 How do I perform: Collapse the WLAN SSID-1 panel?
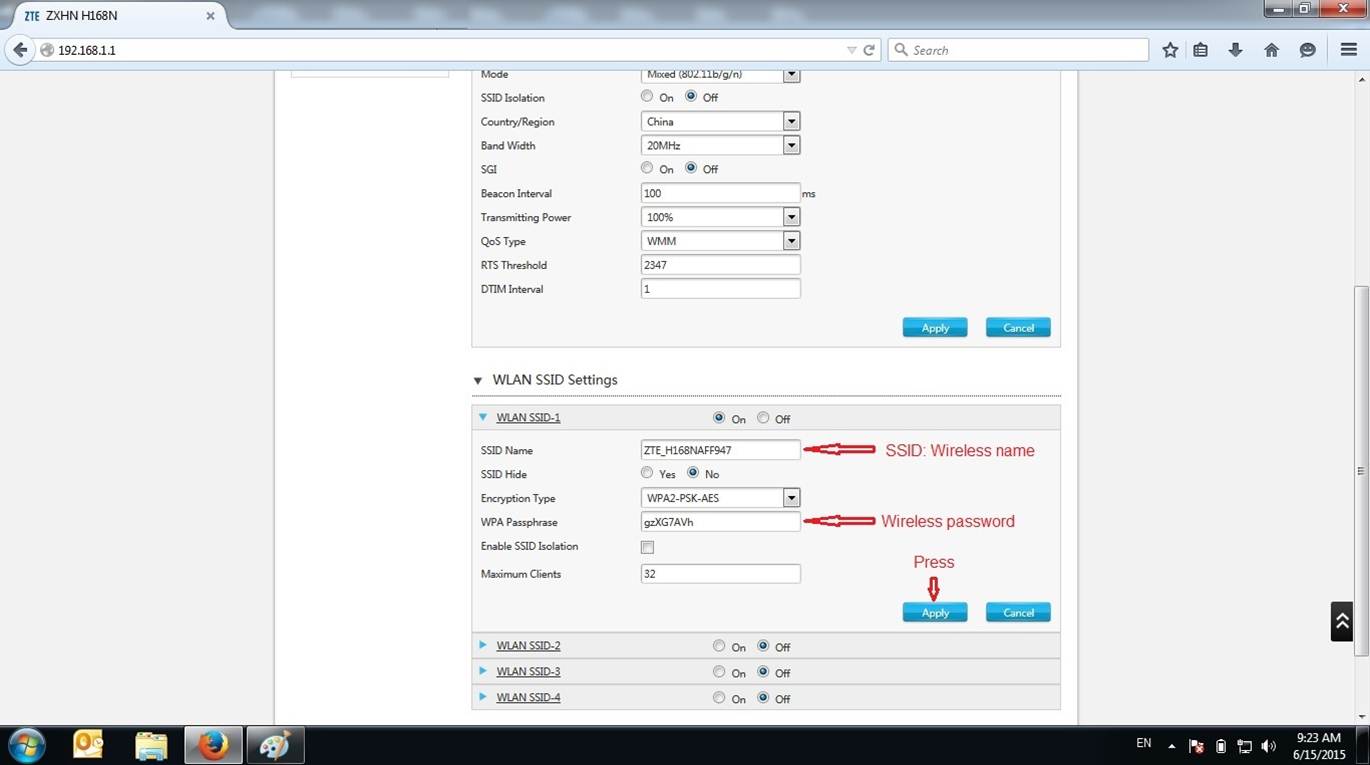point(483,417)
